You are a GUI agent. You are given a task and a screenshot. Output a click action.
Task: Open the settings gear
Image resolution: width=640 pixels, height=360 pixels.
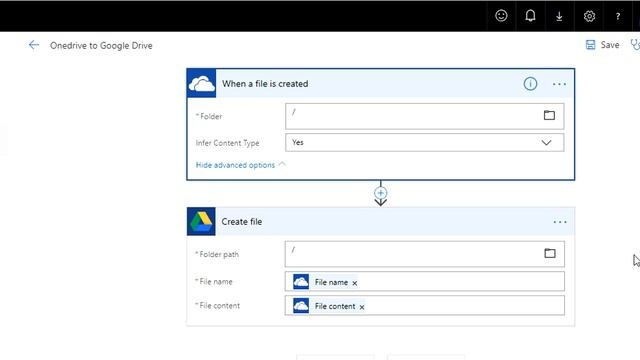point(589,16)
